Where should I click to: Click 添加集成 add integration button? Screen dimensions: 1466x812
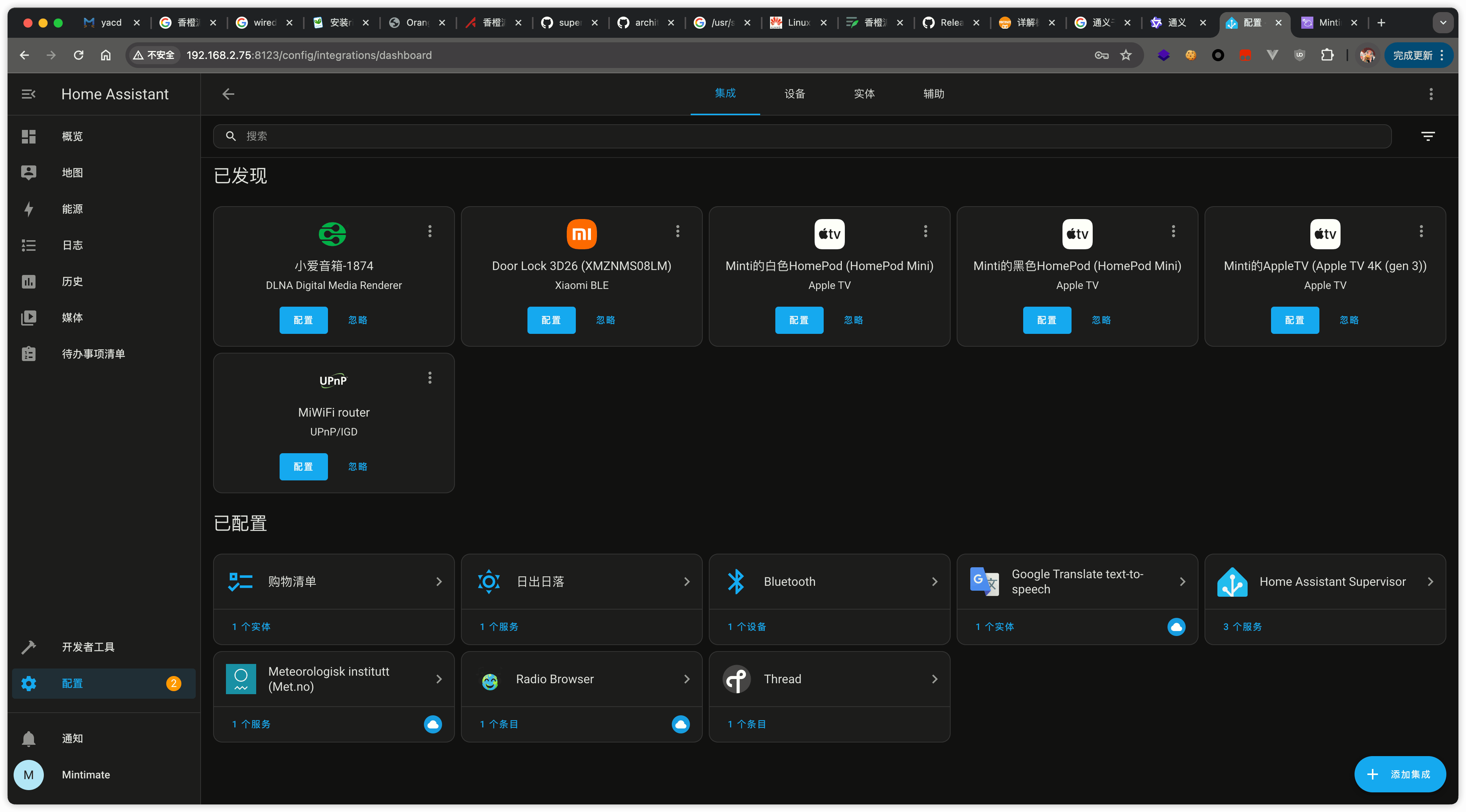1400,774
